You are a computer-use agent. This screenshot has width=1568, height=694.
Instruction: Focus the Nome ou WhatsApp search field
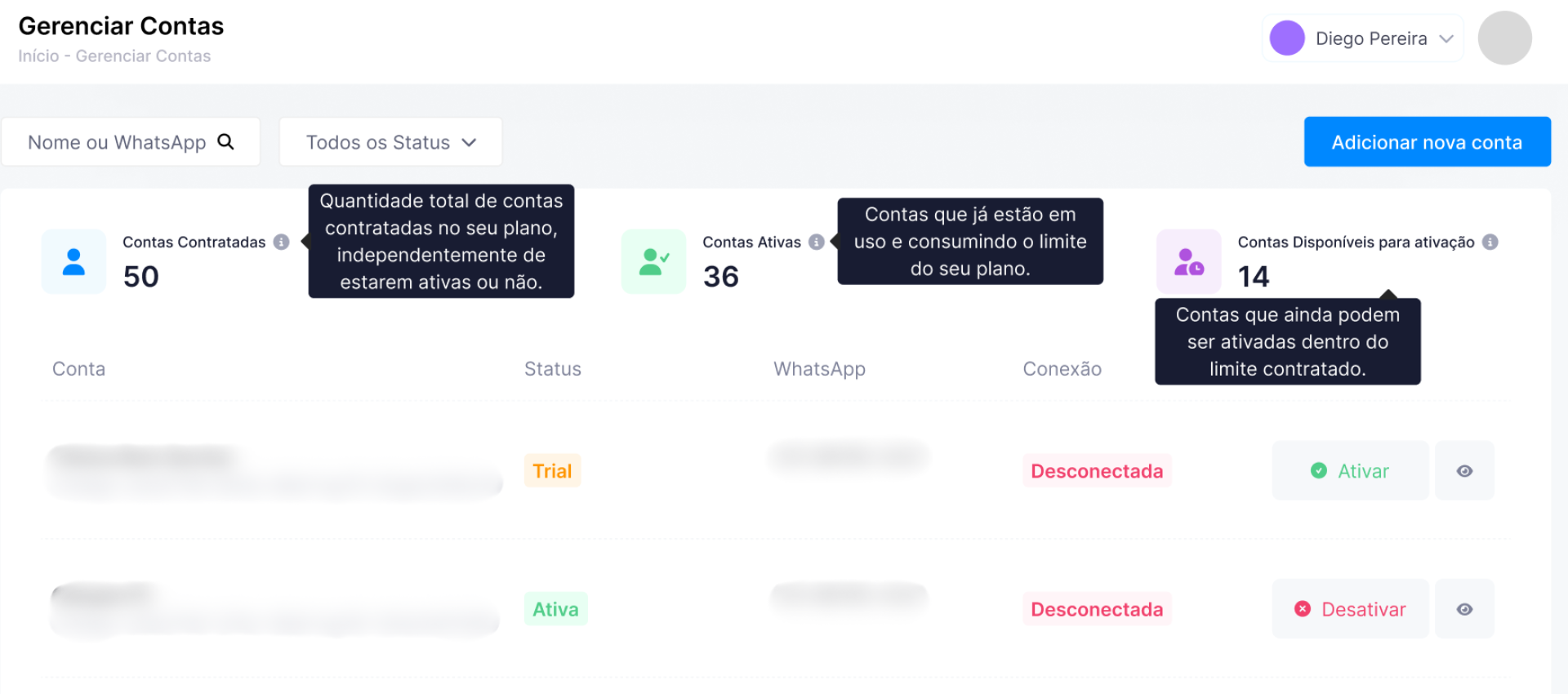click(116, 142)
